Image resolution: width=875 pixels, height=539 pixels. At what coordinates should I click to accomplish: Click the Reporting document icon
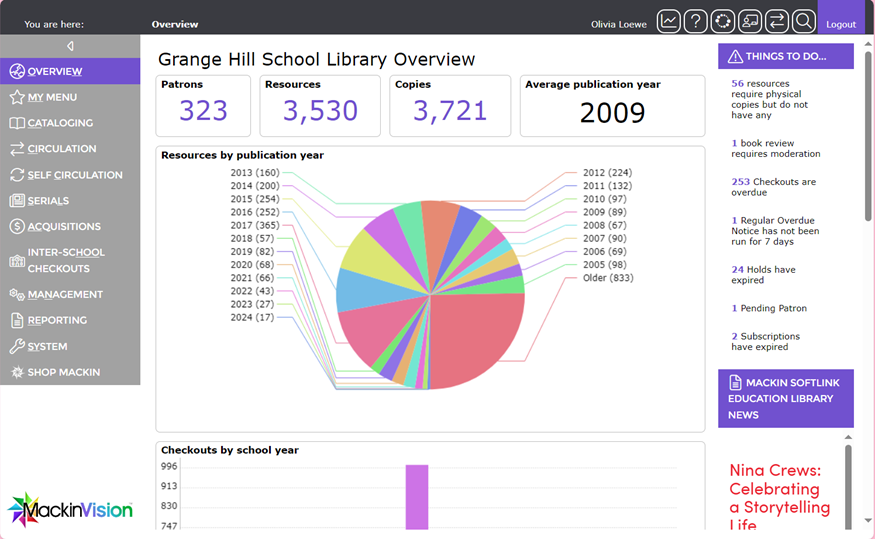17,320
